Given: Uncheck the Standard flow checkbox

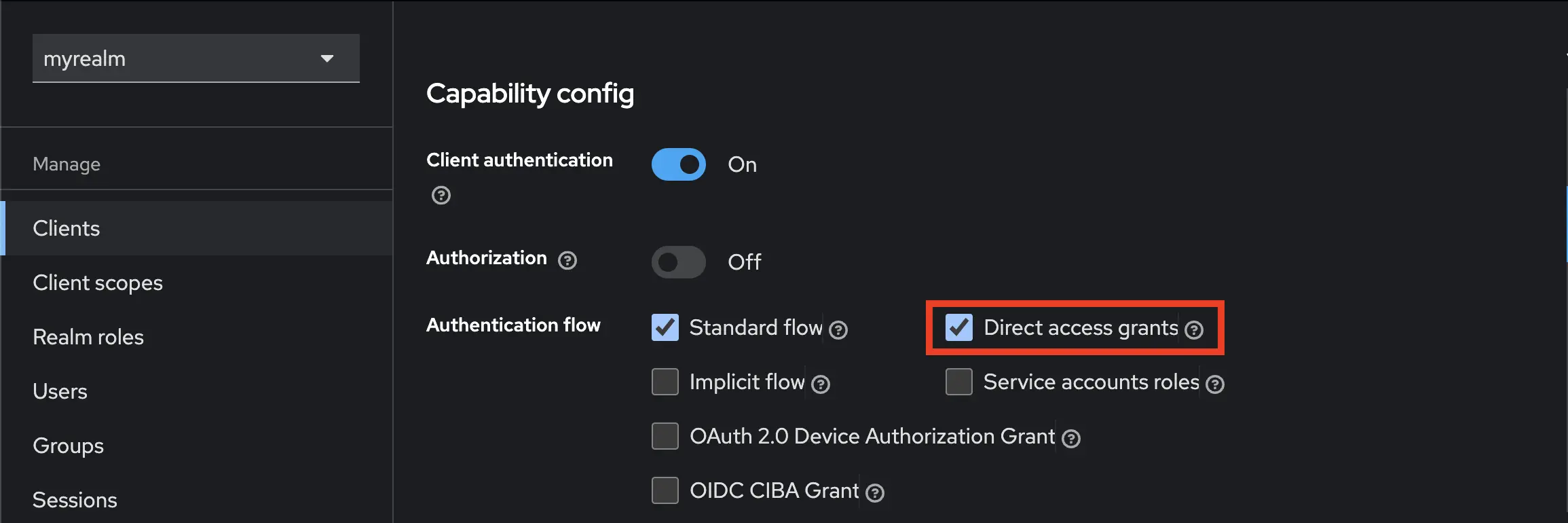Looking at the screenshot, I should click(x=665, y=327).
